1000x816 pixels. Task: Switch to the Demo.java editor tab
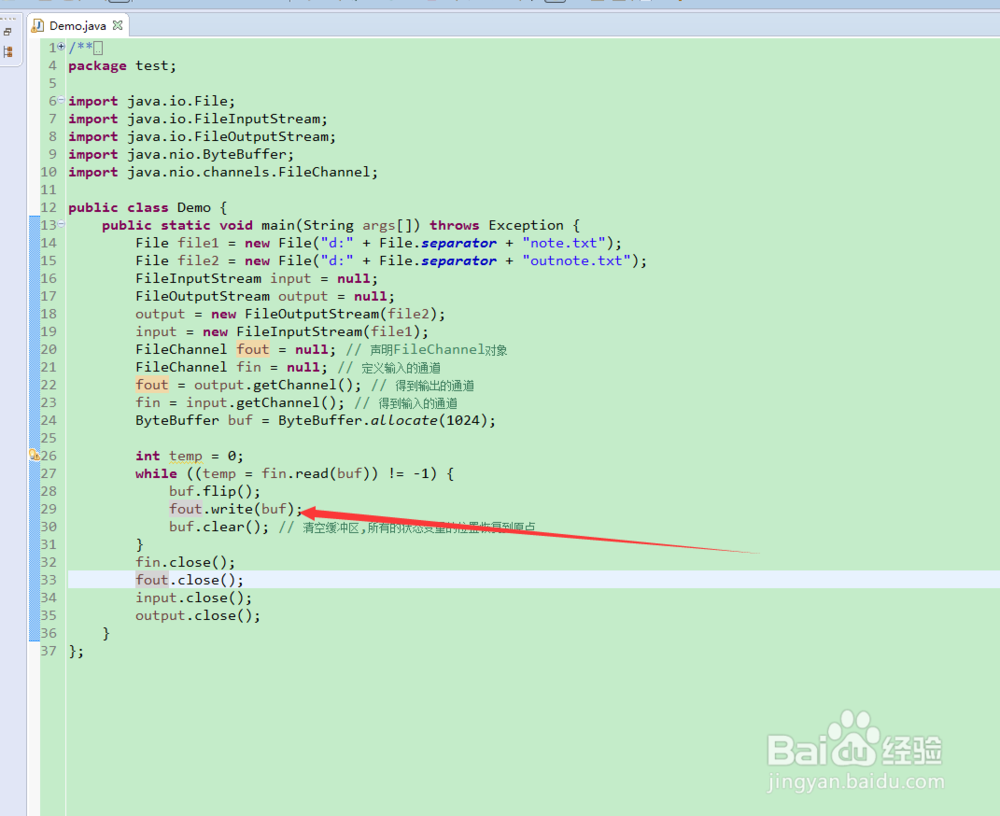coord(77,26)
